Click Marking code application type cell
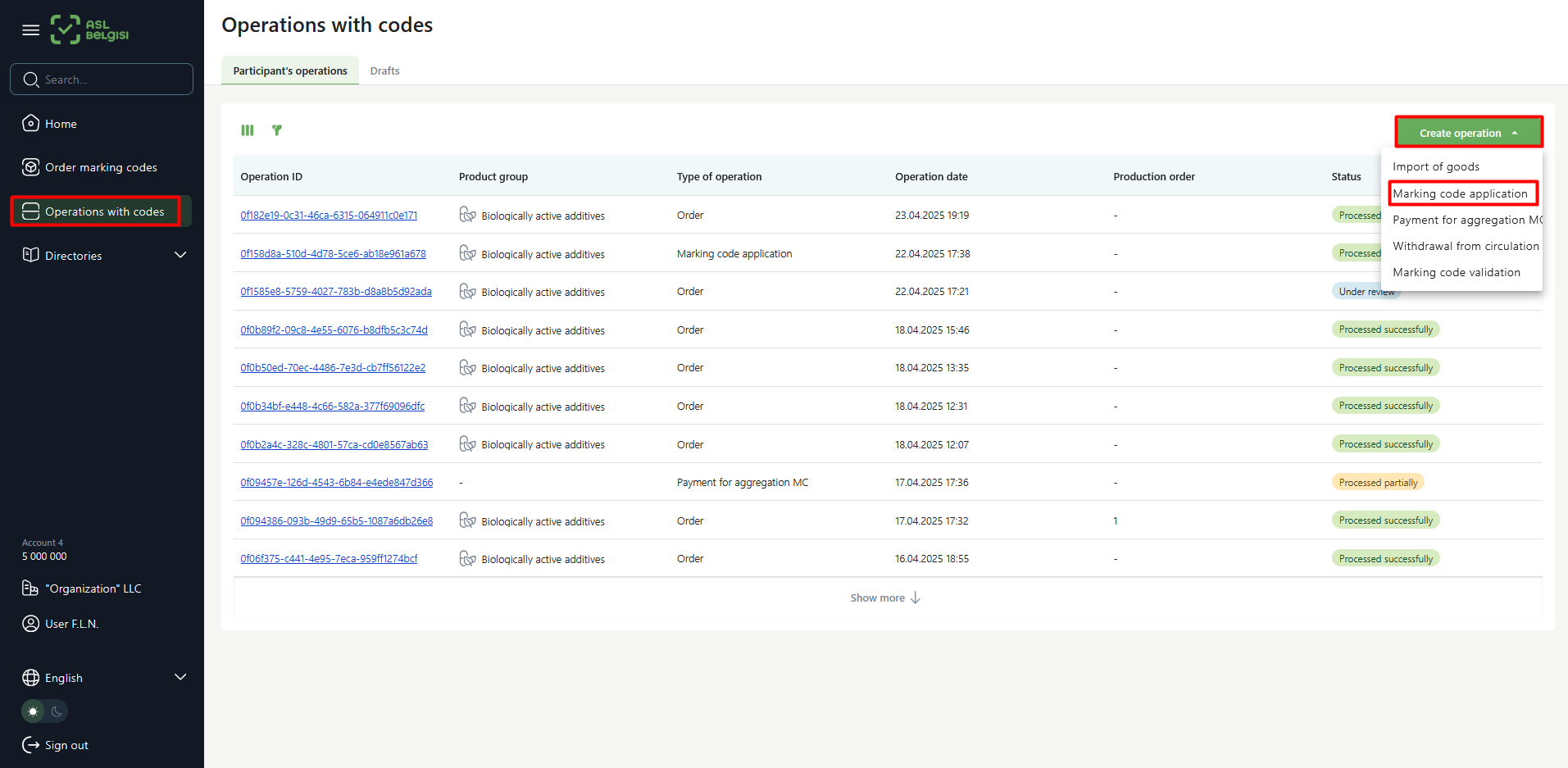The height and width of the screenshot is (768, 1568). pyautogui.click(x=734, y=253)
